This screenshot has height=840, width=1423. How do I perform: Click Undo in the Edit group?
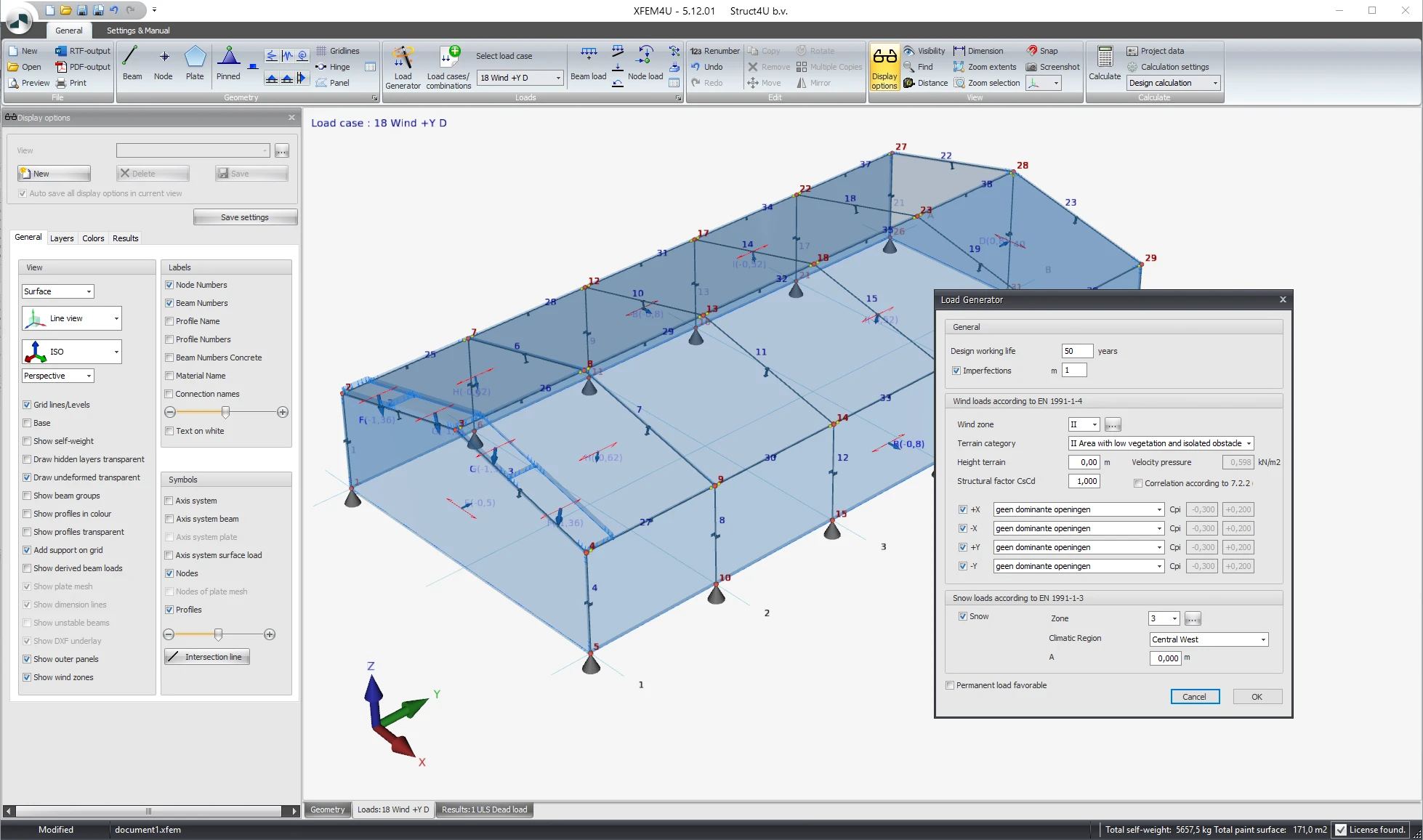(x=706, y=67)
